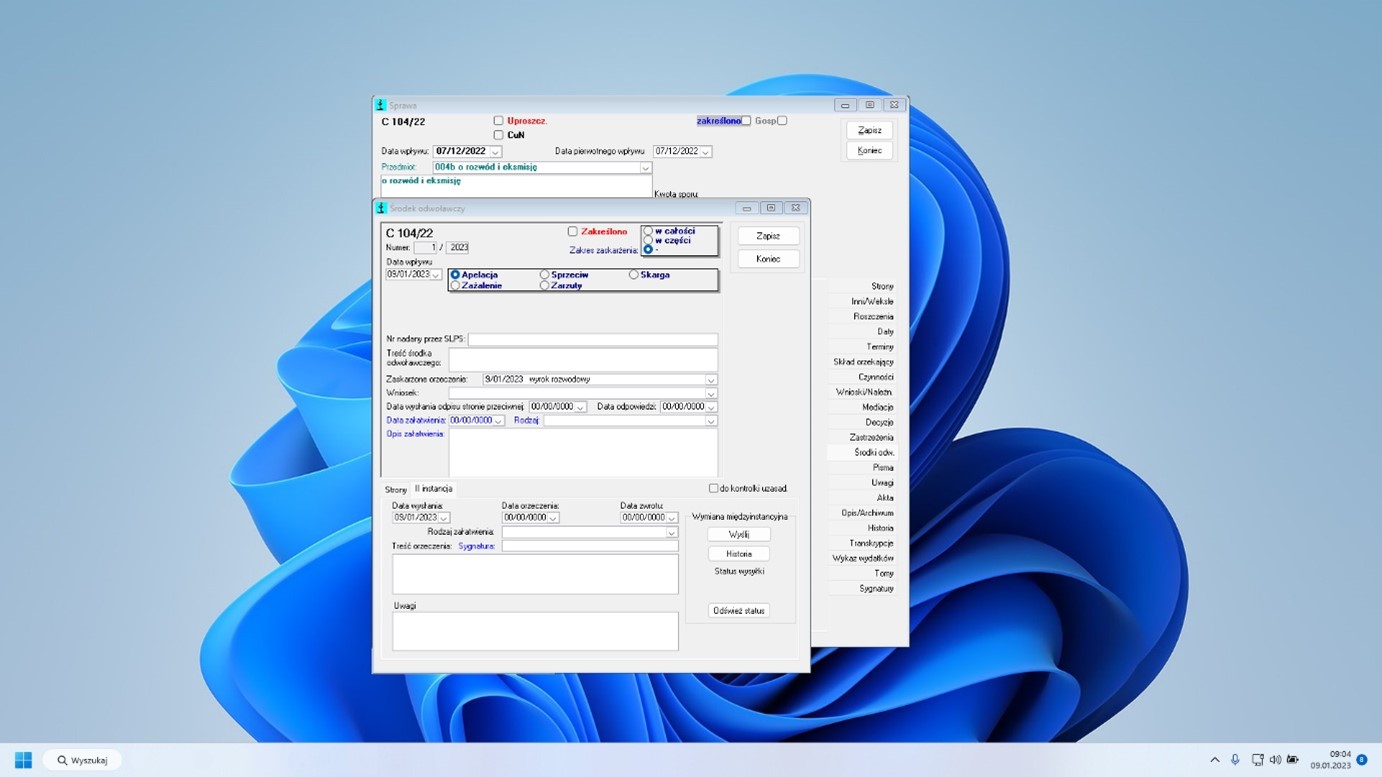The height and width of the screenshot is (777, 1382).
Task: Click the Sprawa window title icon
Action: click(x=380, y=105)
